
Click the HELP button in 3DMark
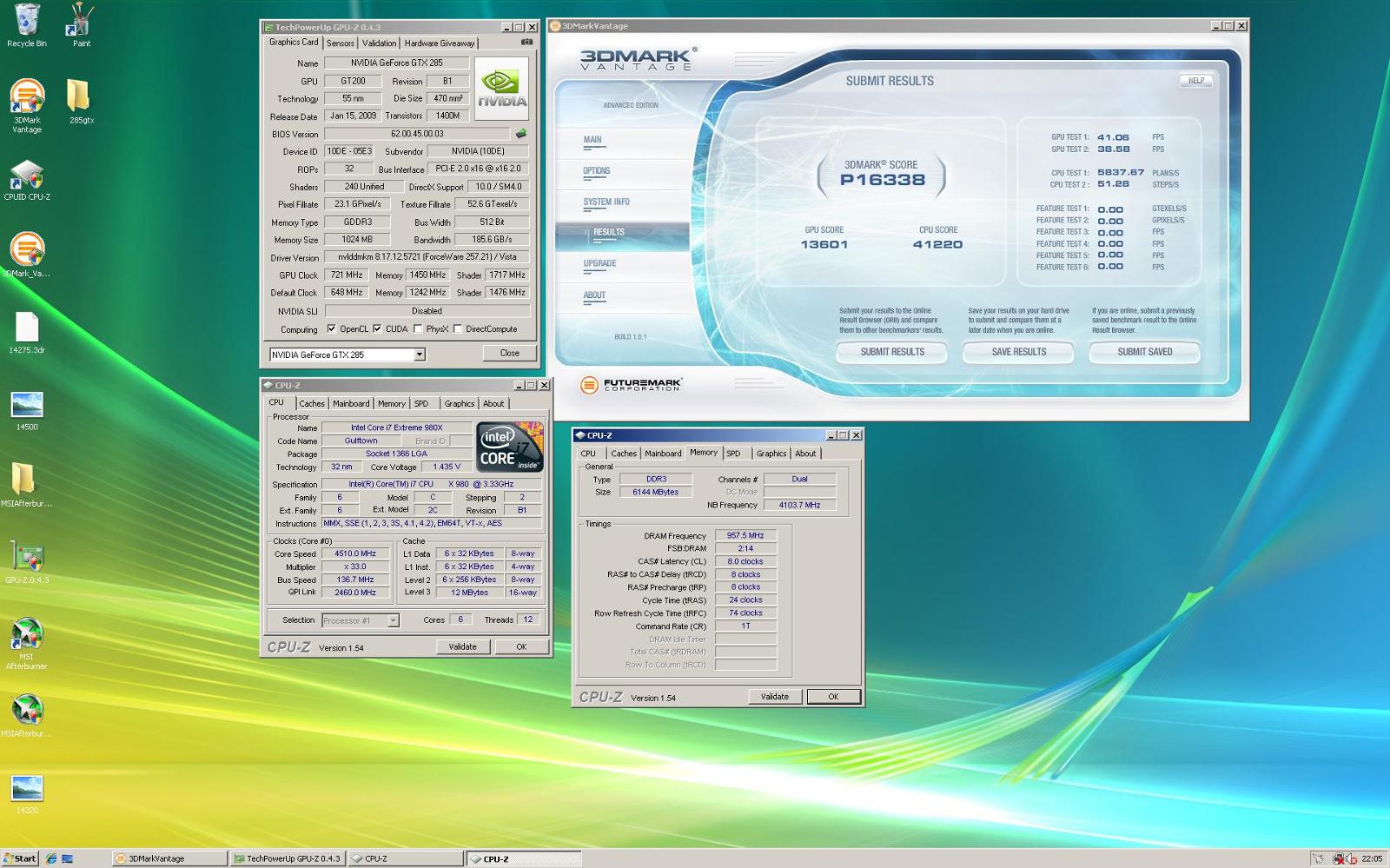(1195, 81)
